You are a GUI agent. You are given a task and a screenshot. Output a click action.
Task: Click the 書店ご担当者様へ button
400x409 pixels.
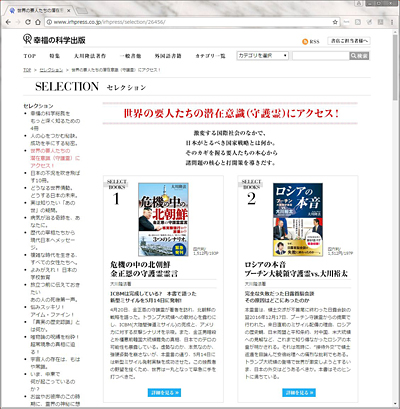click(349, 41)
